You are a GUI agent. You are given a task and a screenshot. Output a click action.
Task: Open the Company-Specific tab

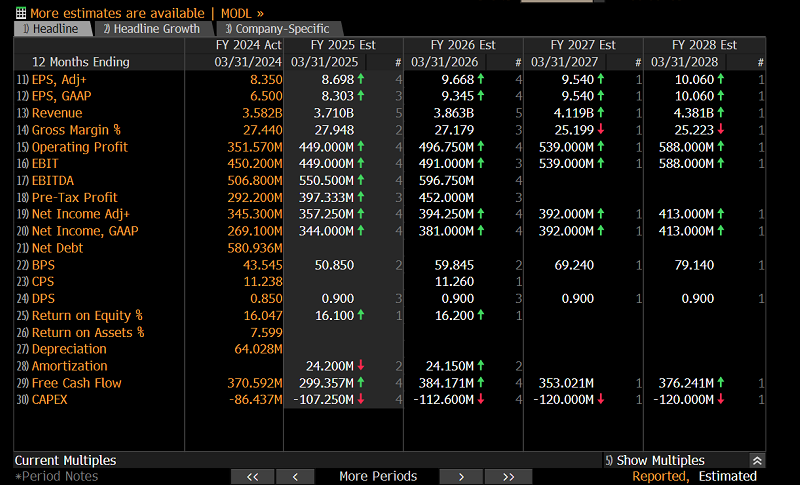click(278, 29)
